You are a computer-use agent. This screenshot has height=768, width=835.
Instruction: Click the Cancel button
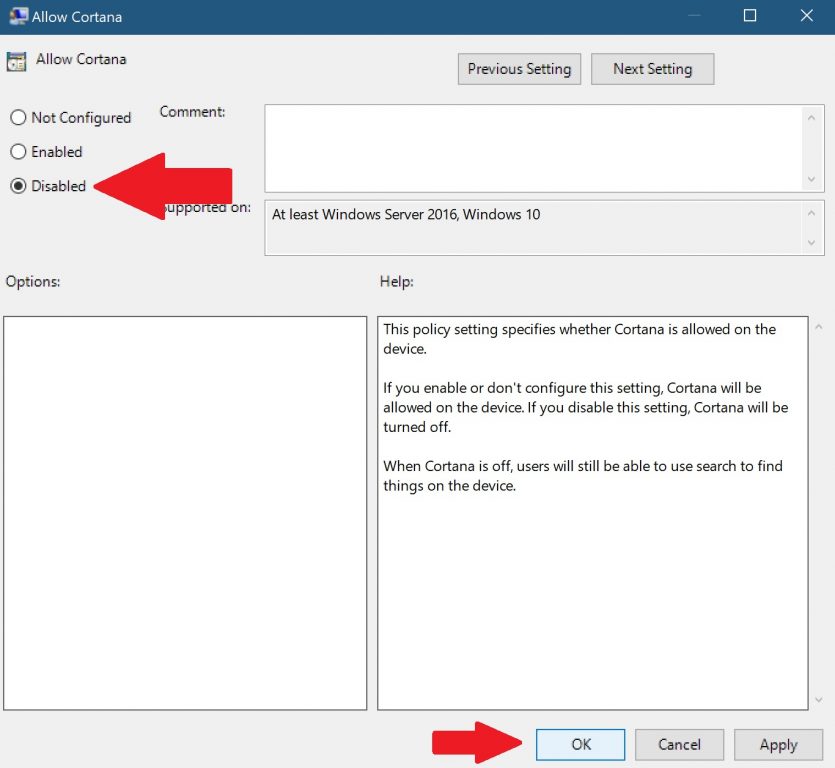pyautogui.click(x=679, y=745)
